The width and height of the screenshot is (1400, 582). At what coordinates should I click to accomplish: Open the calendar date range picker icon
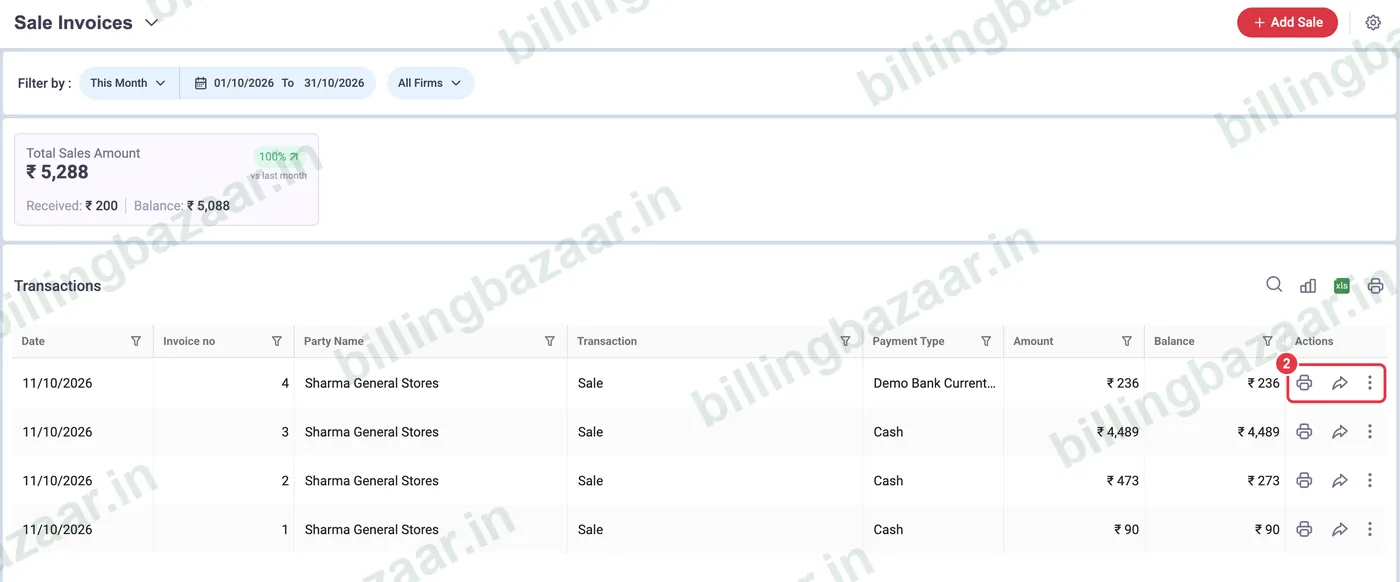click(200, 83)
